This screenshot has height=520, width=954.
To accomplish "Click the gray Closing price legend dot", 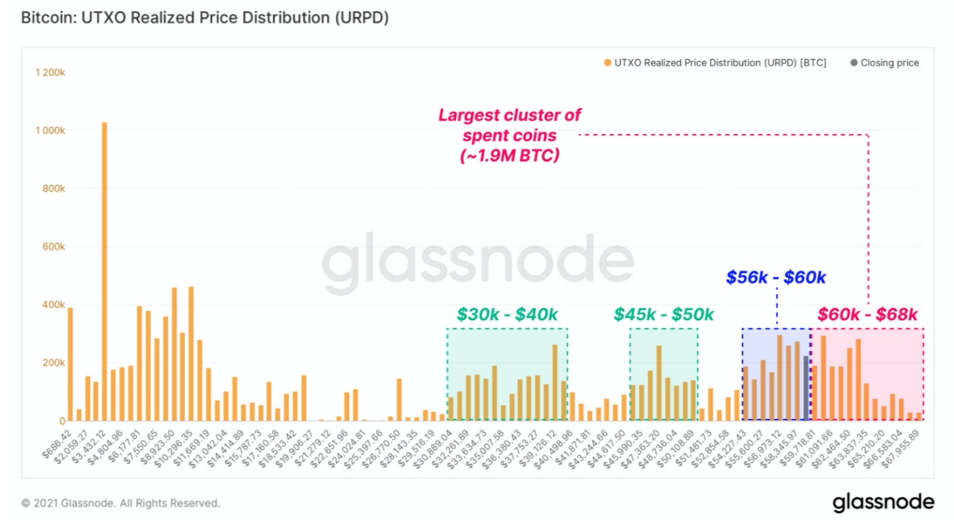I will coord(854,63).
